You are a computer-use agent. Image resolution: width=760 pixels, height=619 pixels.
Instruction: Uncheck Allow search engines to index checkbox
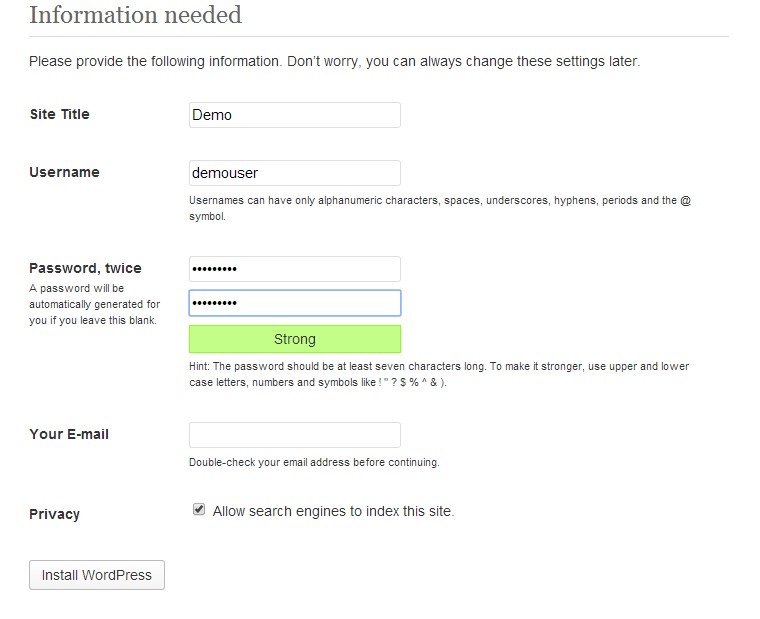tap(199, 509)
